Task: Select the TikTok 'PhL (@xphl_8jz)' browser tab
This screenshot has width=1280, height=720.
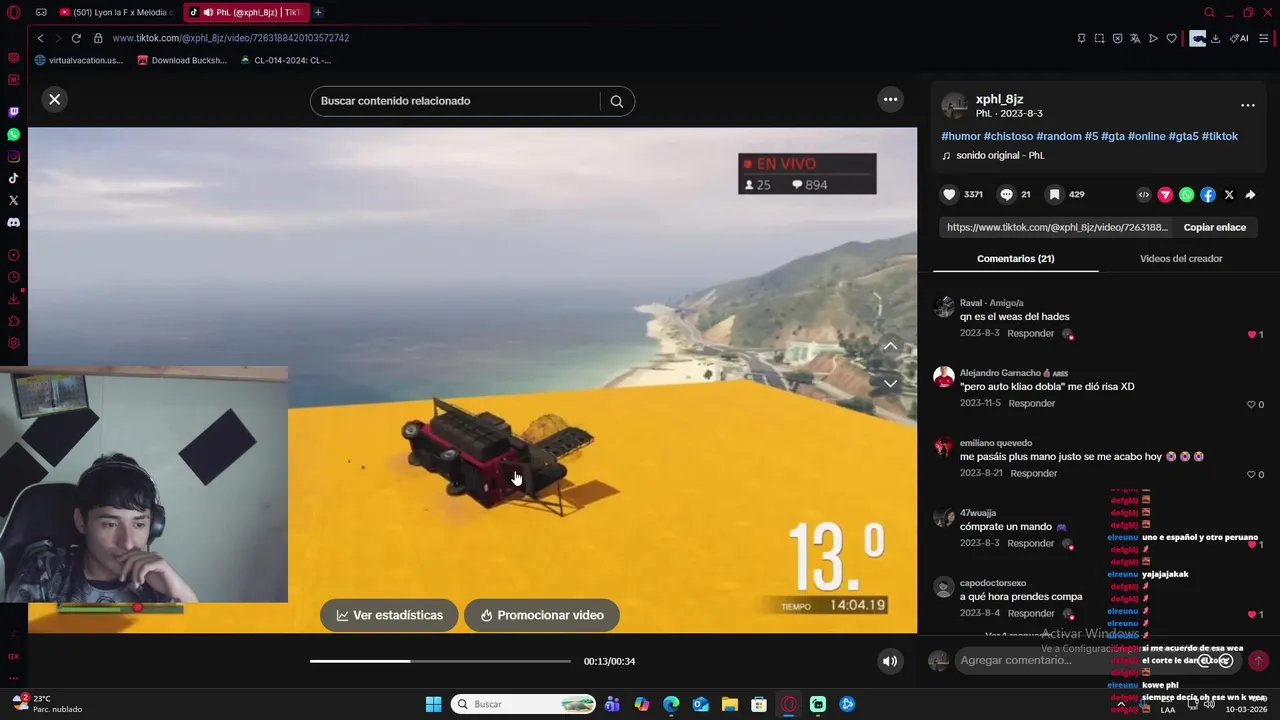Action: click(247, 12)
